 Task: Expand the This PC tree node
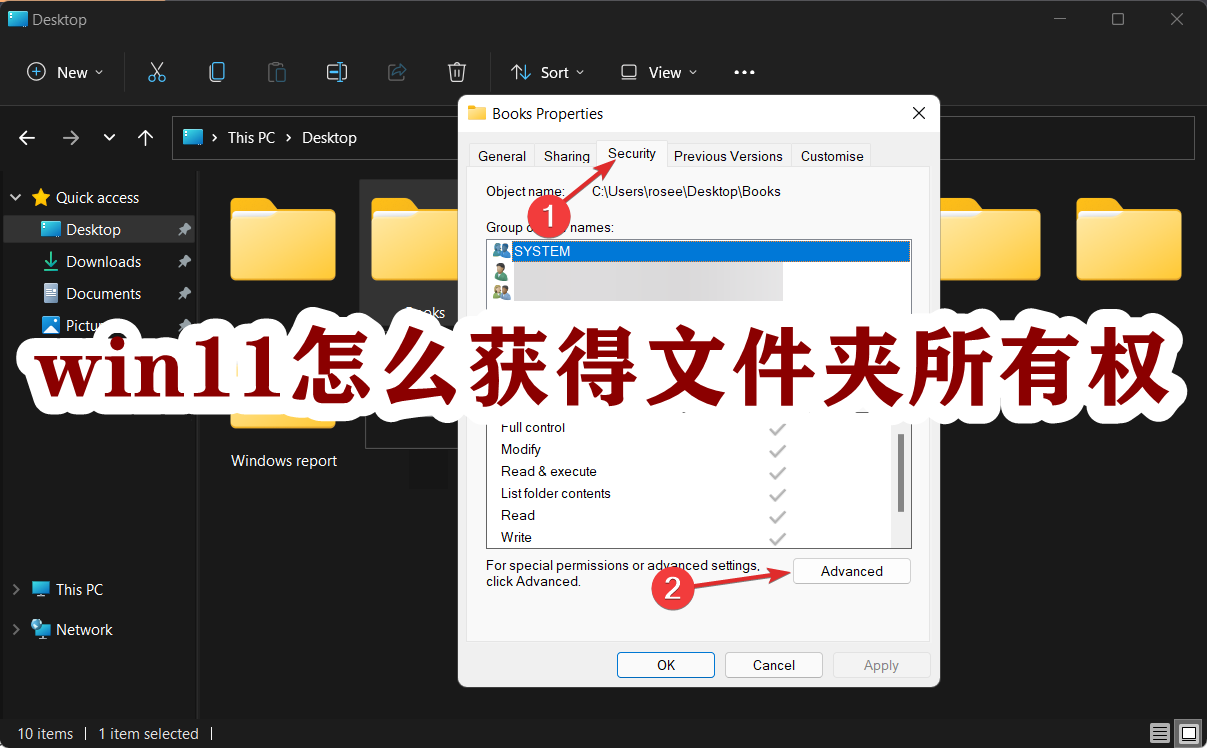click(16, 590)
